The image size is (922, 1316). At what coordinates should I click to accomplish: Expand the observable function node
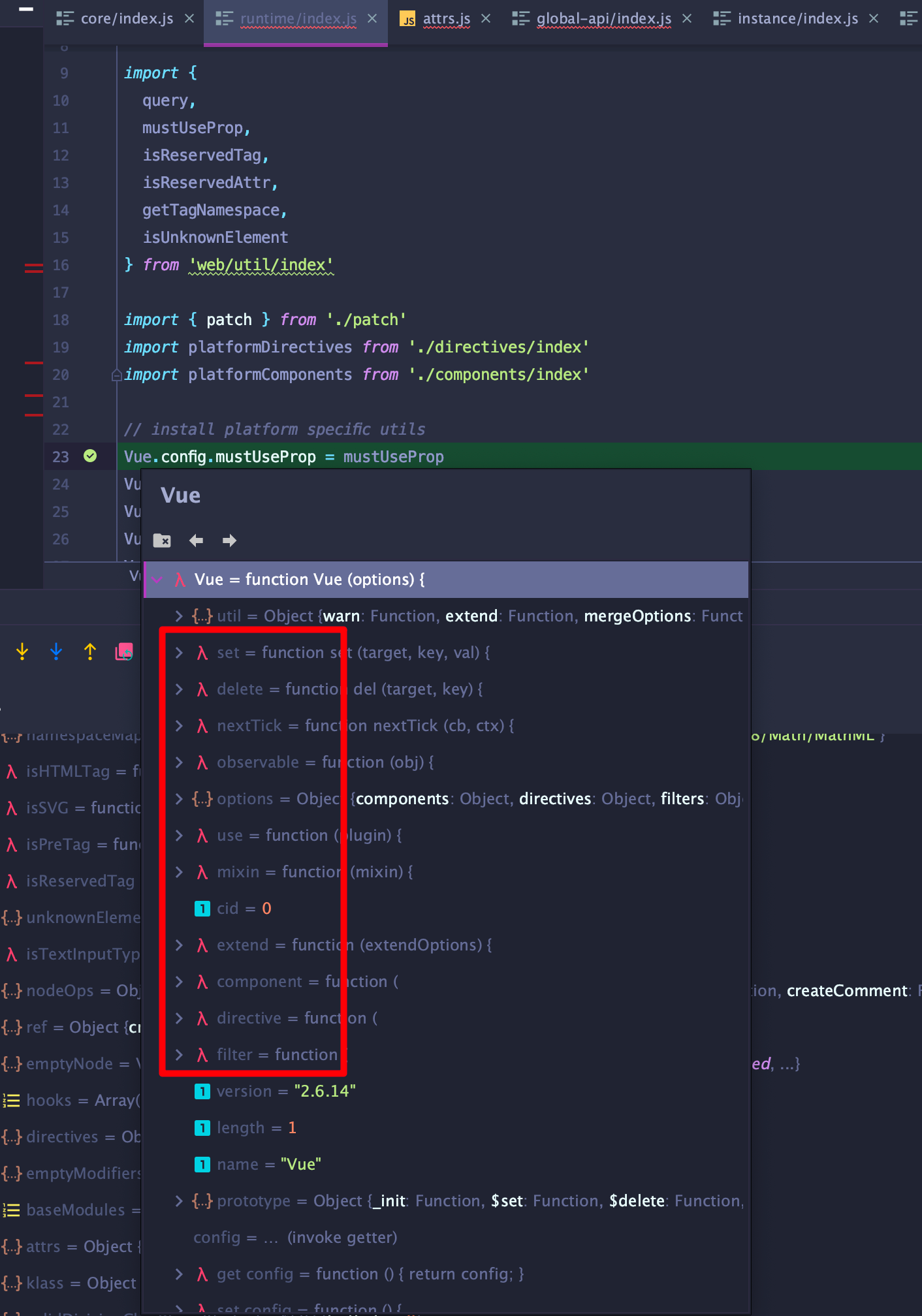[179, 762]
